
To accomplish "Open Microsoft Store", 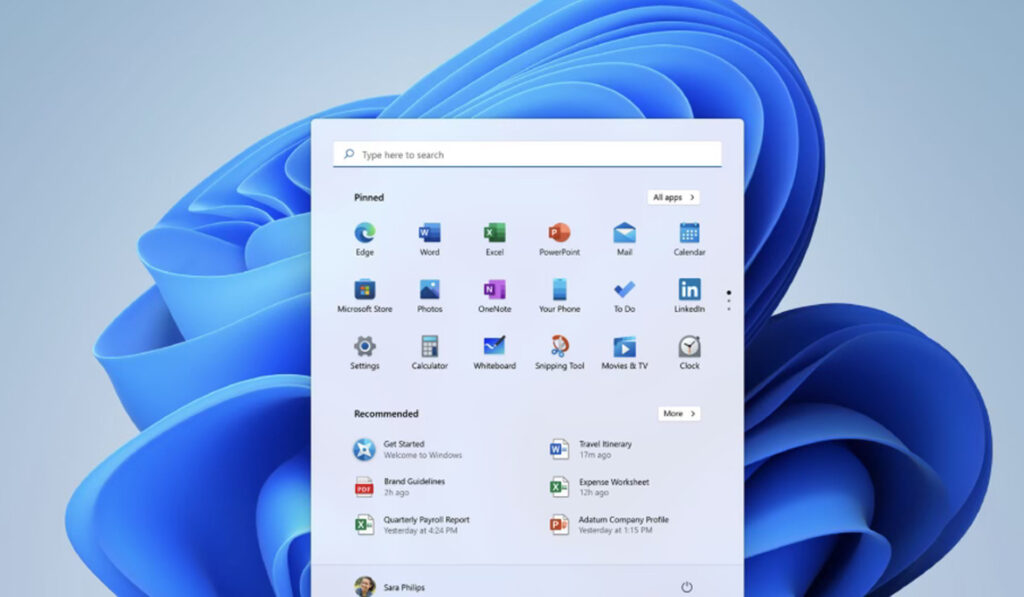I will [364, 296].
